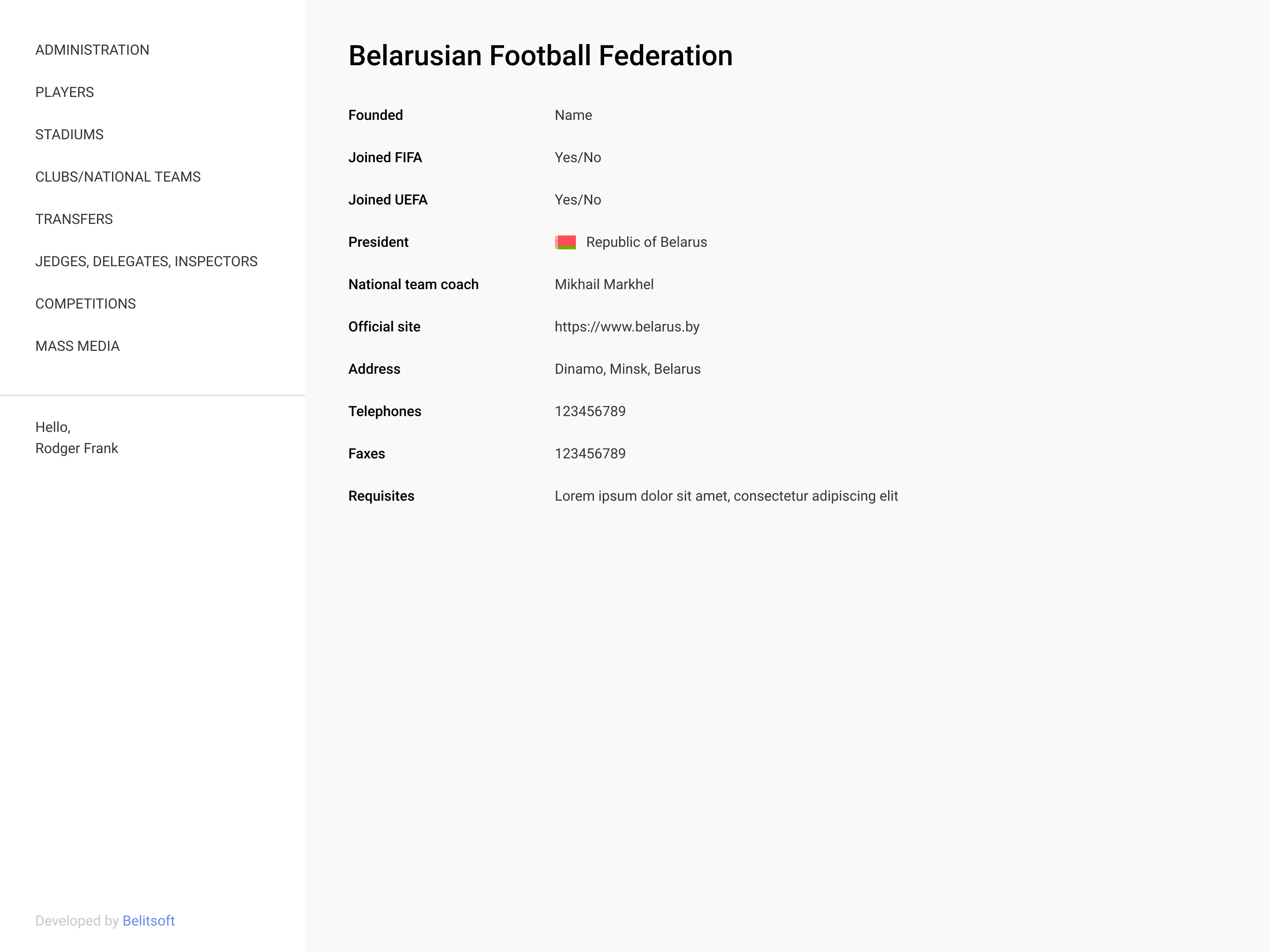Select the Mikhail Markhel coach name
The height and width of the screenshot is (952, 1270).
pyautogui.click(x=604, y=285)
